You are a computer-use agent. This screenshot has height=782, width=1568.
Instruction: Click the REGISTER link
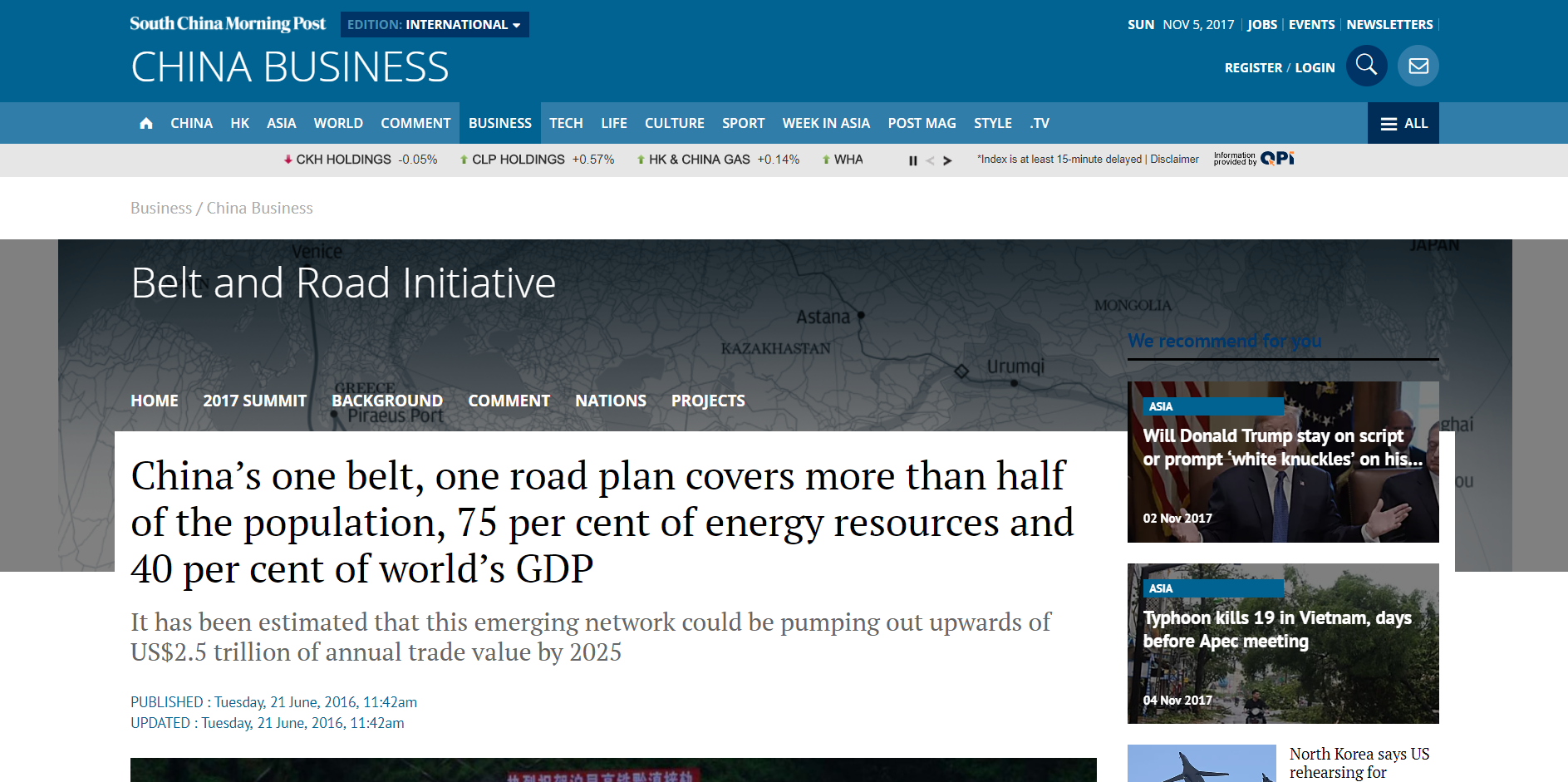coord(1253,68)
